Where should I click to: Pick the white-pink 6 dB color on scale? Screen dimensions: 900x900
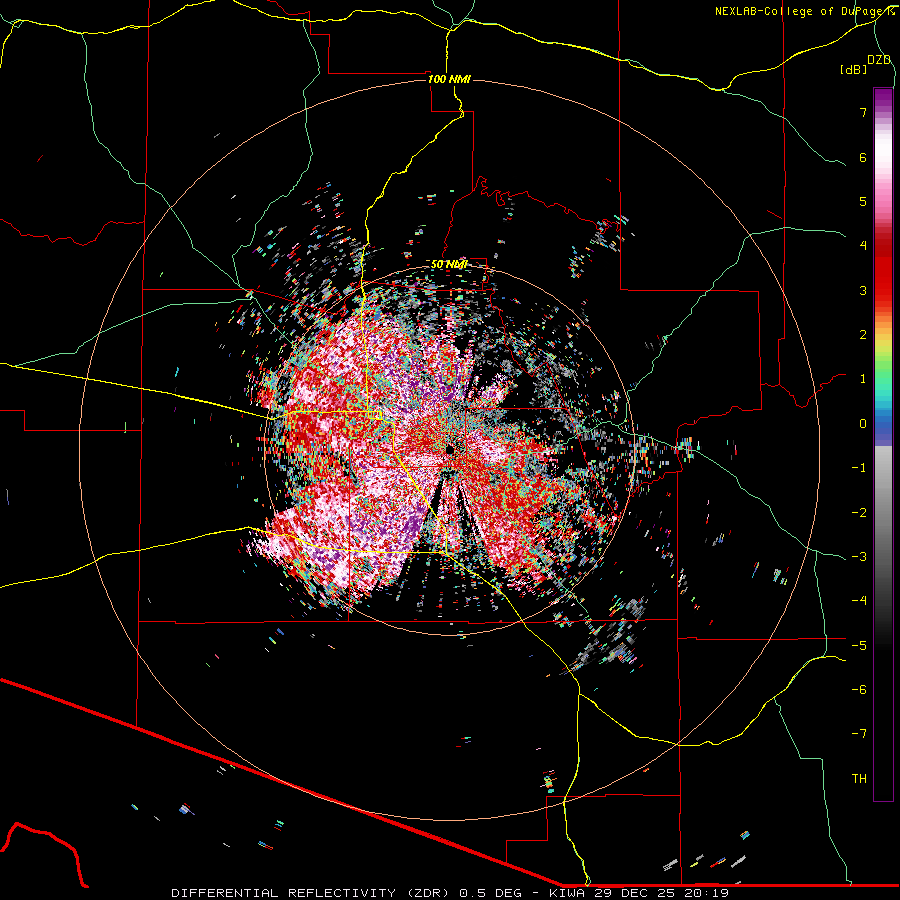[x=883, y=157]
